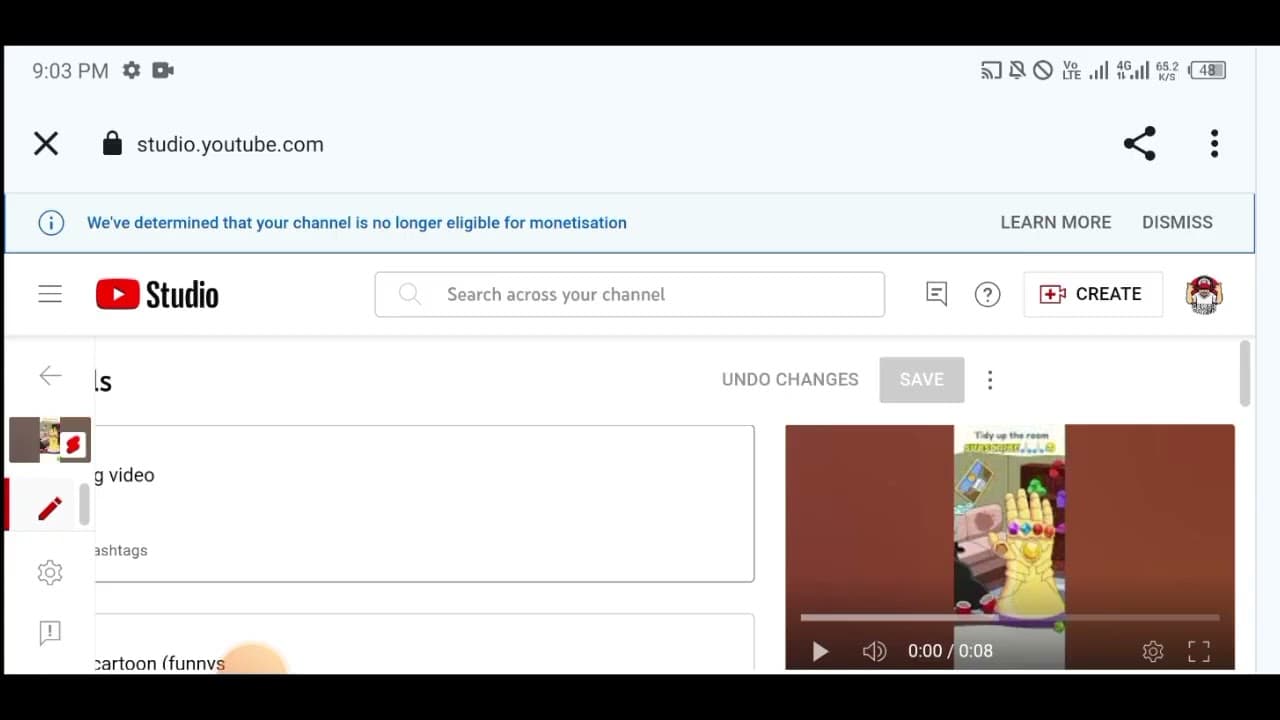Click the YouTube Studio logo
1280x720 pixels.
(x=157, y=294)
